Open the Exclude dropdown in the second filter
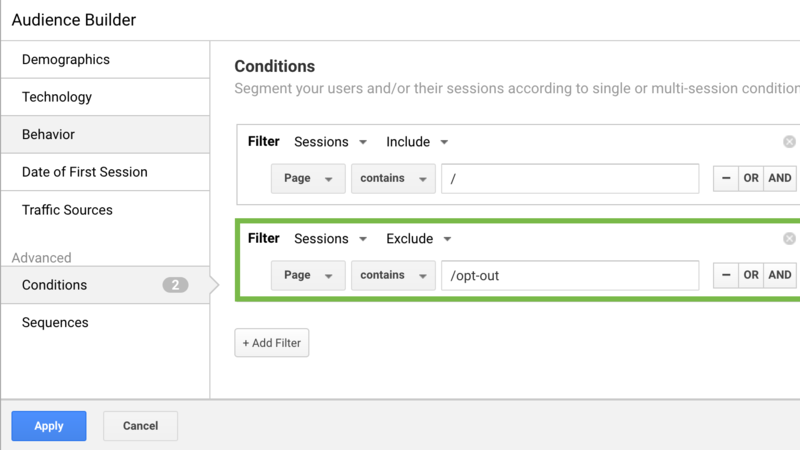 pyautogui.click(x=419, y=239)
